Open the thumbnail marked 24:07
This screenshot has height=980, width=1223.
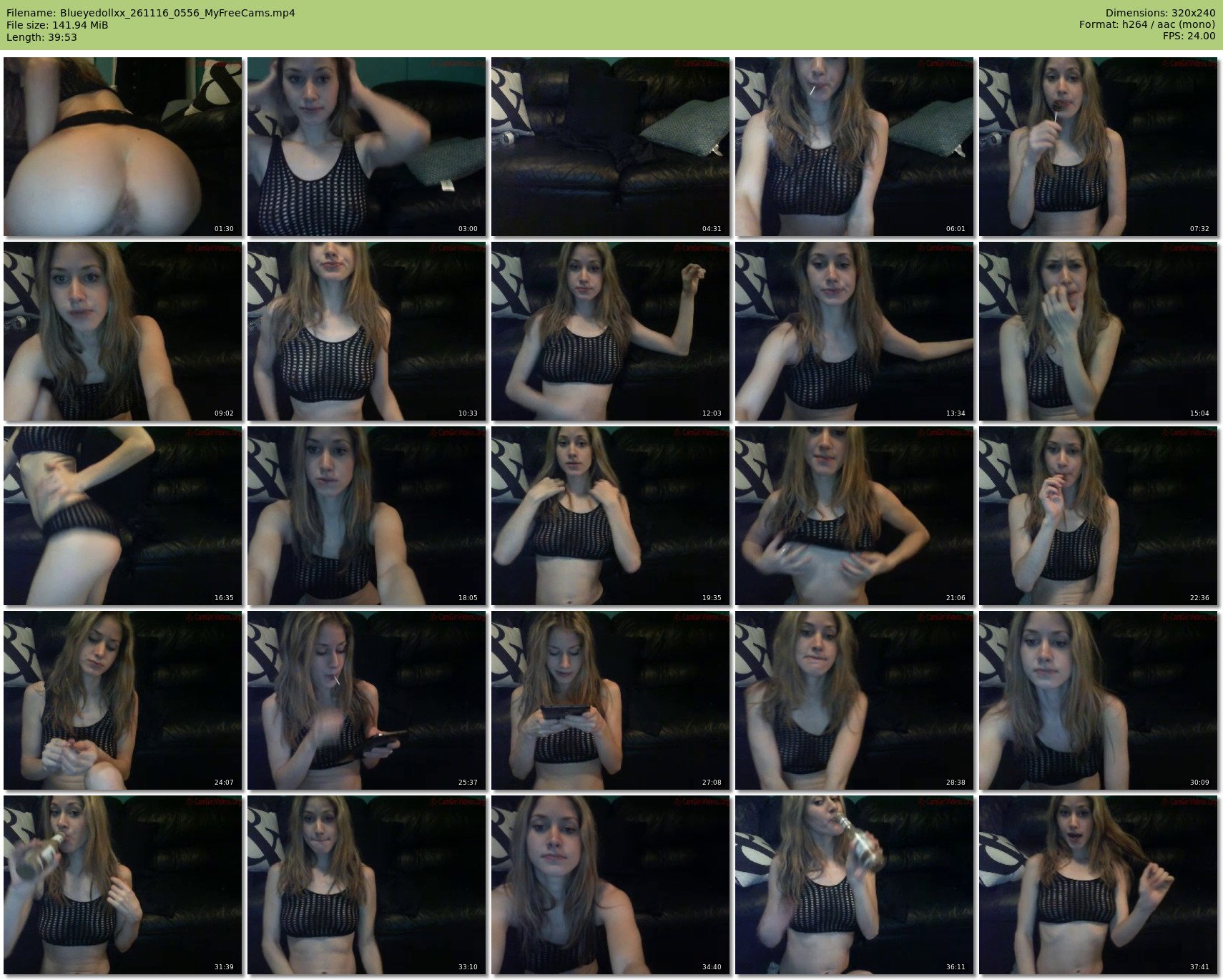pyautogui.click(x=122, y=700)
